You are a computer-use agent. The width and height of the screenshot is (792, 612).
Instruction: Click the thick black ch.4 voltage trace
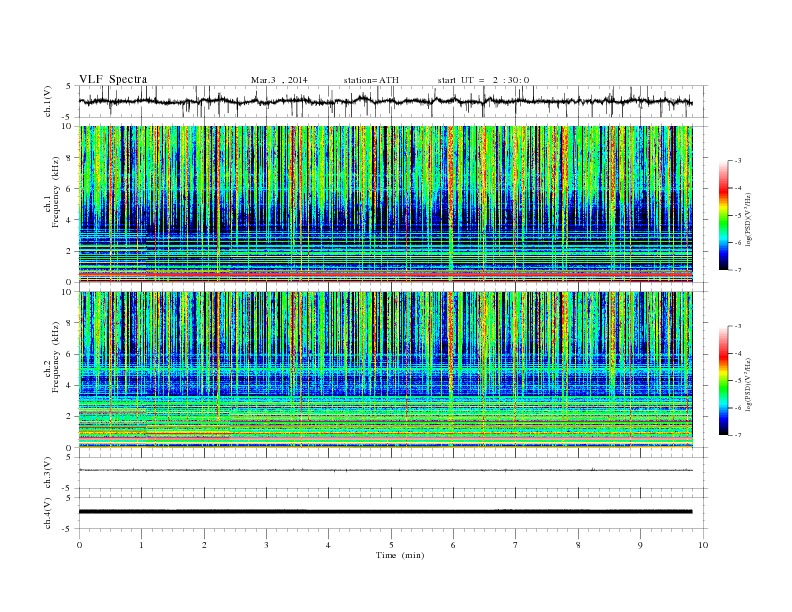coord(385,512)
